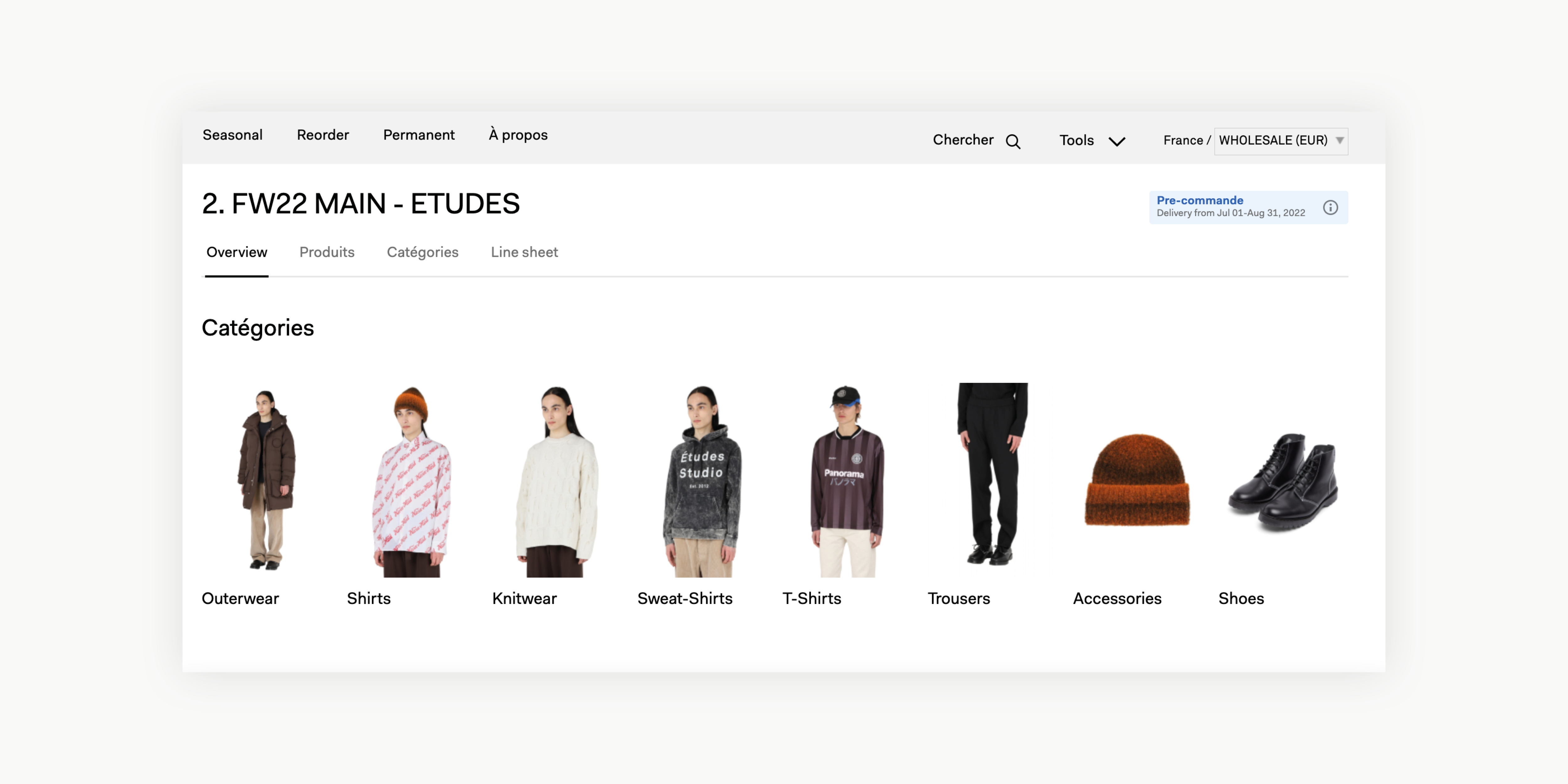Screen dimensions: 1568x784
Task: Switch to the Overview tab
Action: point(236,252)
